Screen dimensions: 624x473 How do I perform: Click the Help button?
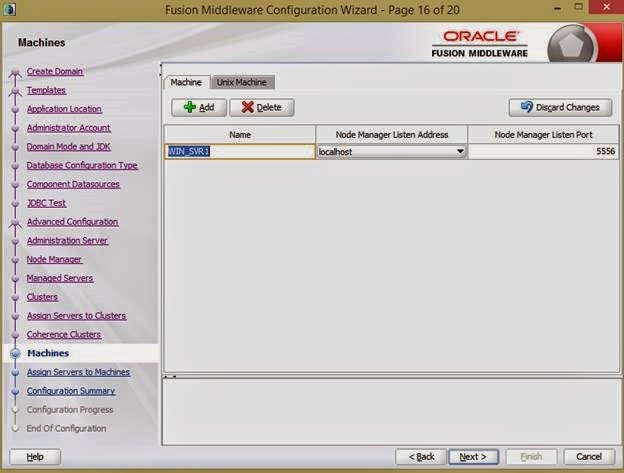[x=35, y=457]
